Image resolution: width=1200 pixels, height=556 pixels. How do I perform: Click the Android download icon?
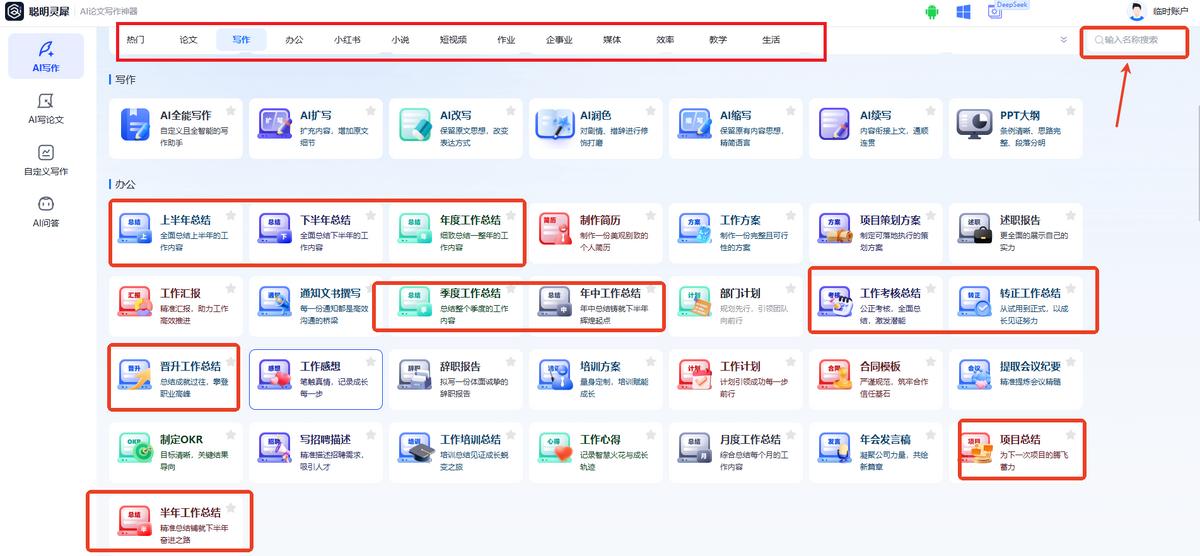(932, 12)
